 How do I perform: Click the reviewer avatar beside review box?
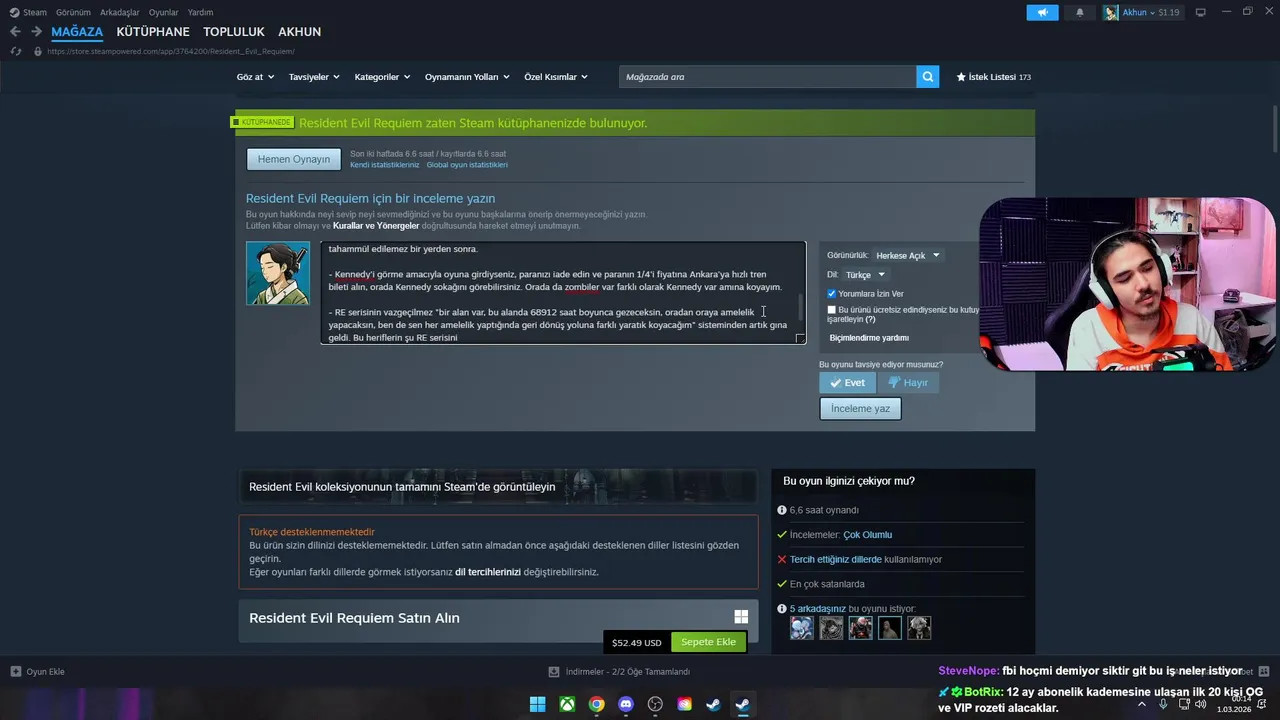click(278, 273)
